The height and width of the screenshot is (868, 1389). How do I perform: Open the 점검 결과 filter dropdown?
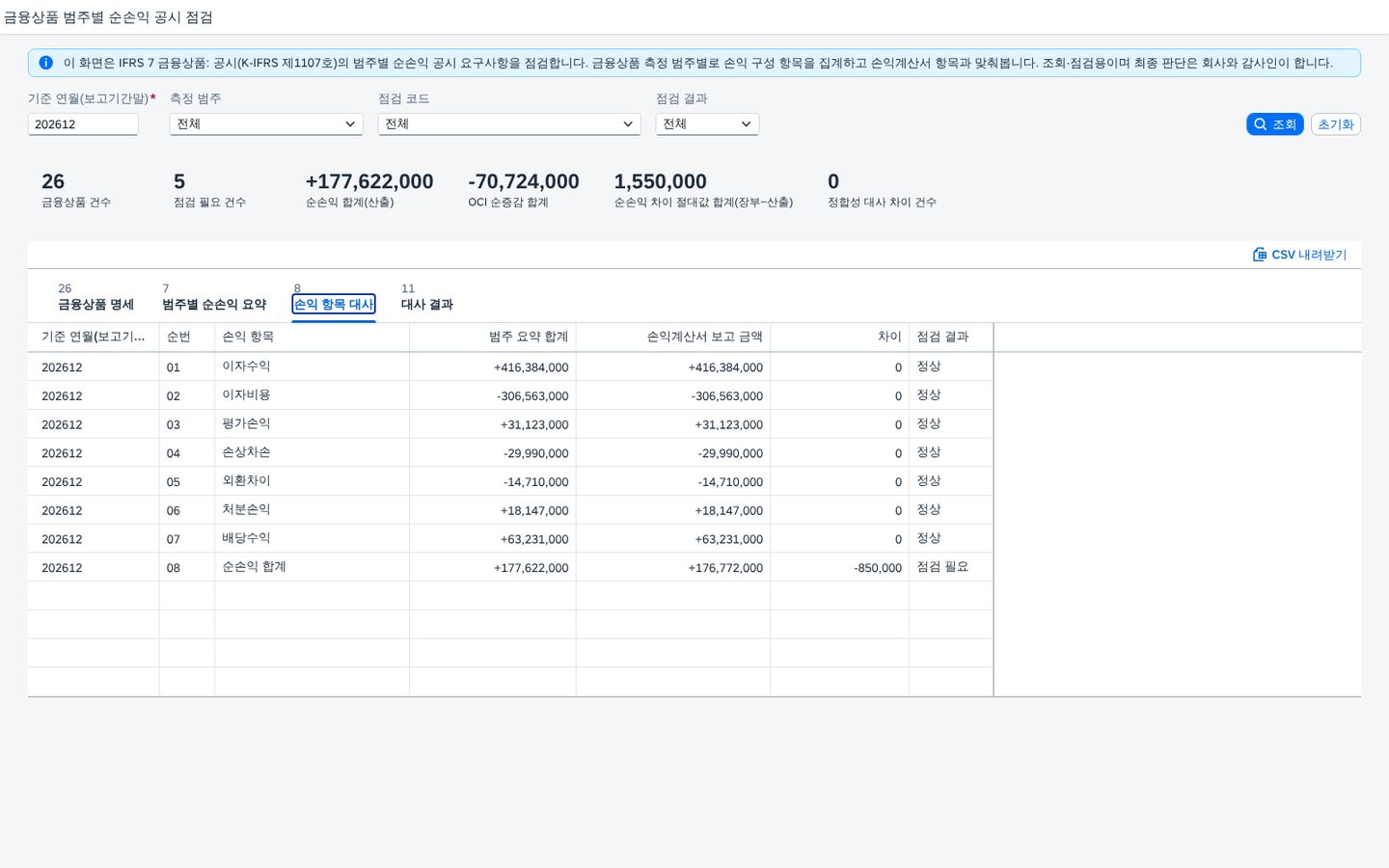pos(707,124)
